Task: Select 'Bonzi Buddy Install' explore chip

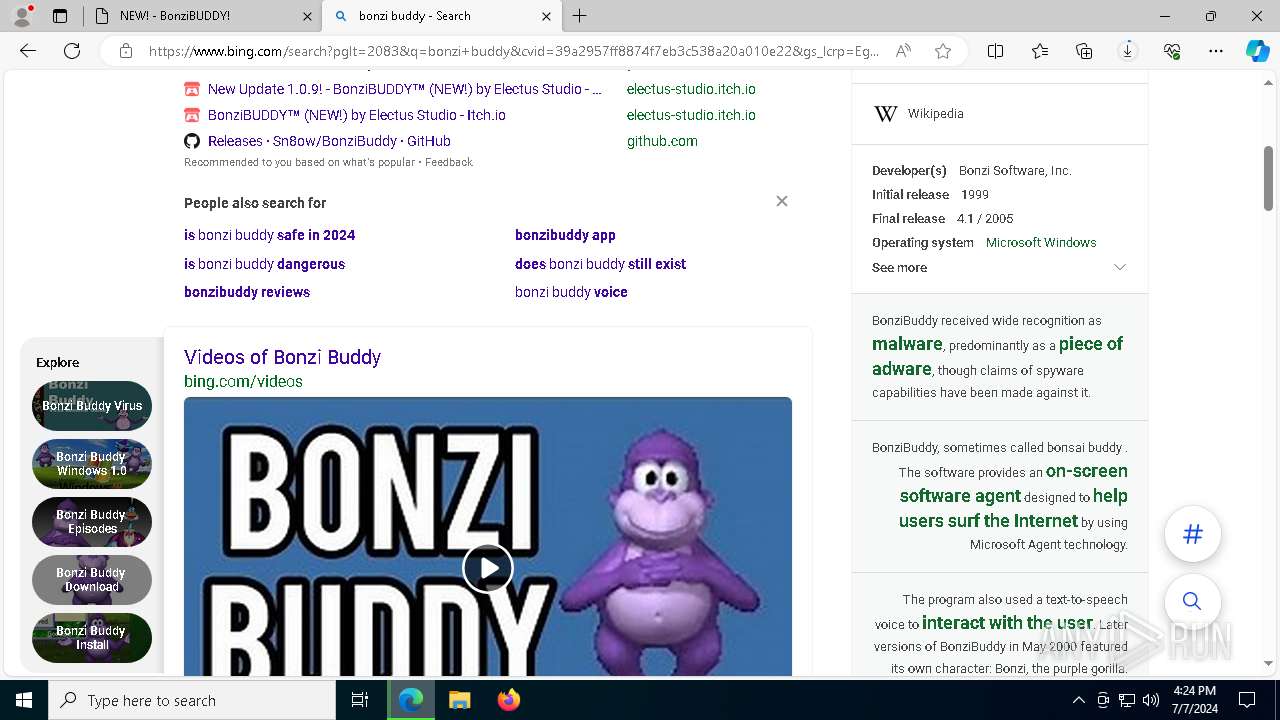Action: (x=92, y=637)
